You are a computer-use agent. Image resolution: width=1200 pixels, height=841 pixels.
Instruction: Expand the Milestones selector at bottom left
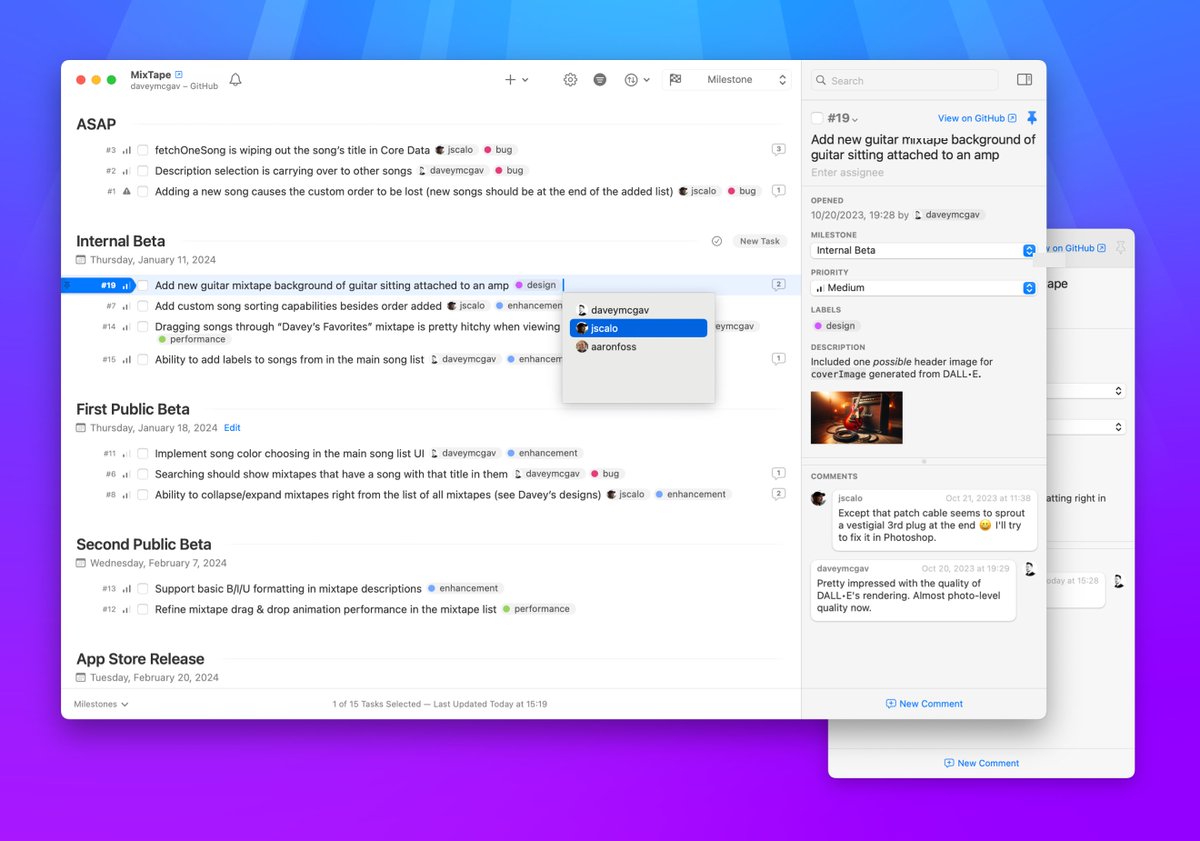(99, 704)
